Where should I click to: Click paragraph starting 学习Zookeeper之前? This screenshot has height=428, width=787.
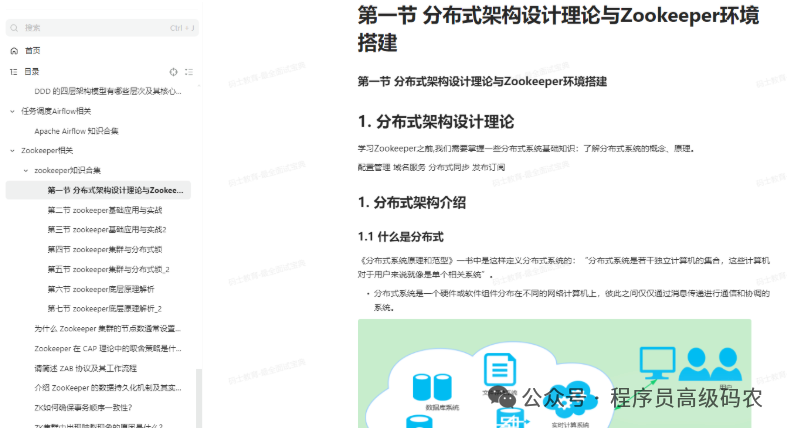click(526, 149)
